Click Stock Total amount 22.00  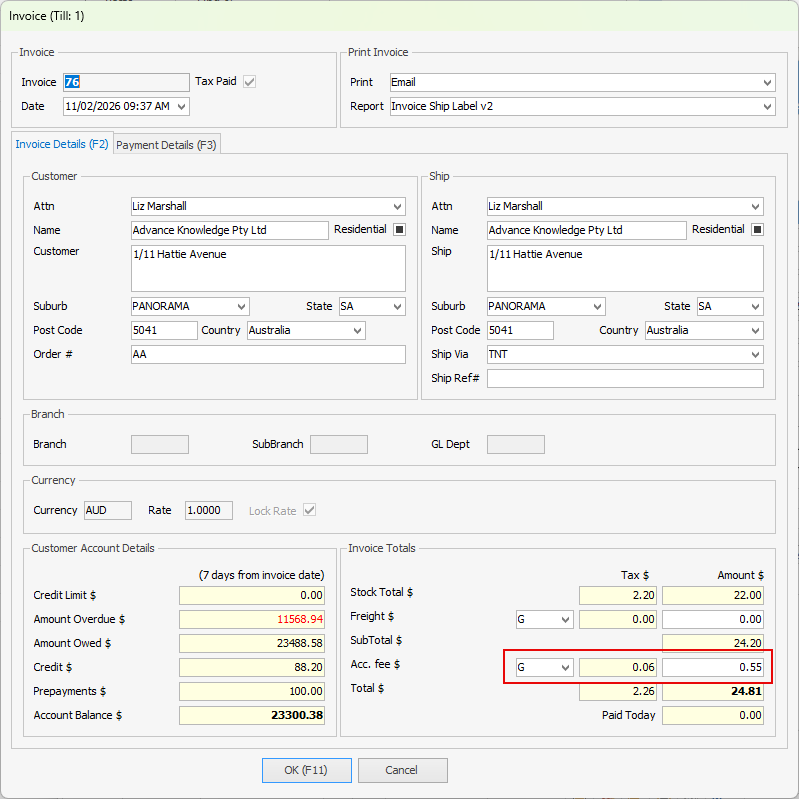[x=712, y=595]
